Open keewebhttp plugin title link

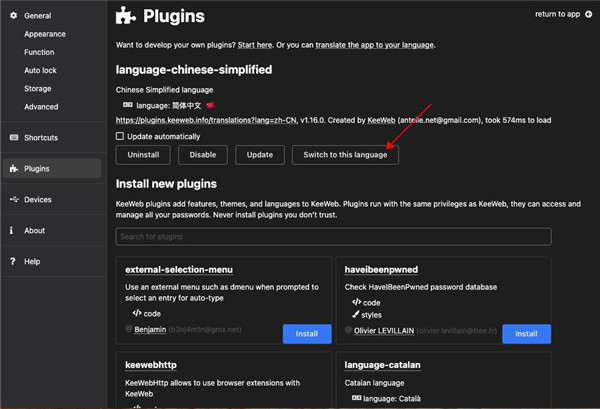(151, 365)
